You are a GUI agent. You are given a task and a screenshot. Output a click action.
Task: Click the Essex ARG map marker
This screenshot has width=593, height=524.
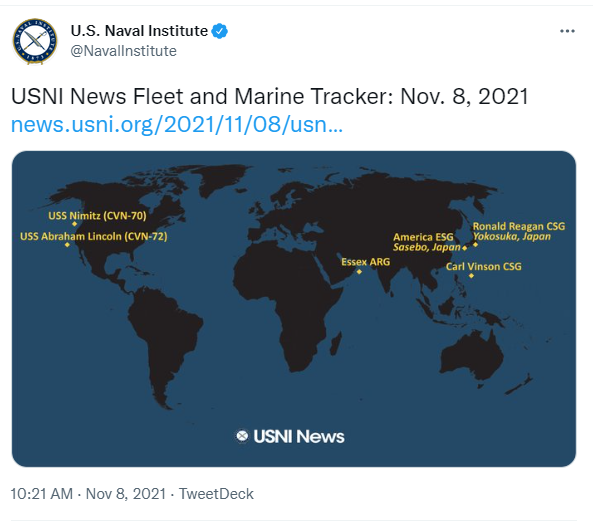pos(359,271)
